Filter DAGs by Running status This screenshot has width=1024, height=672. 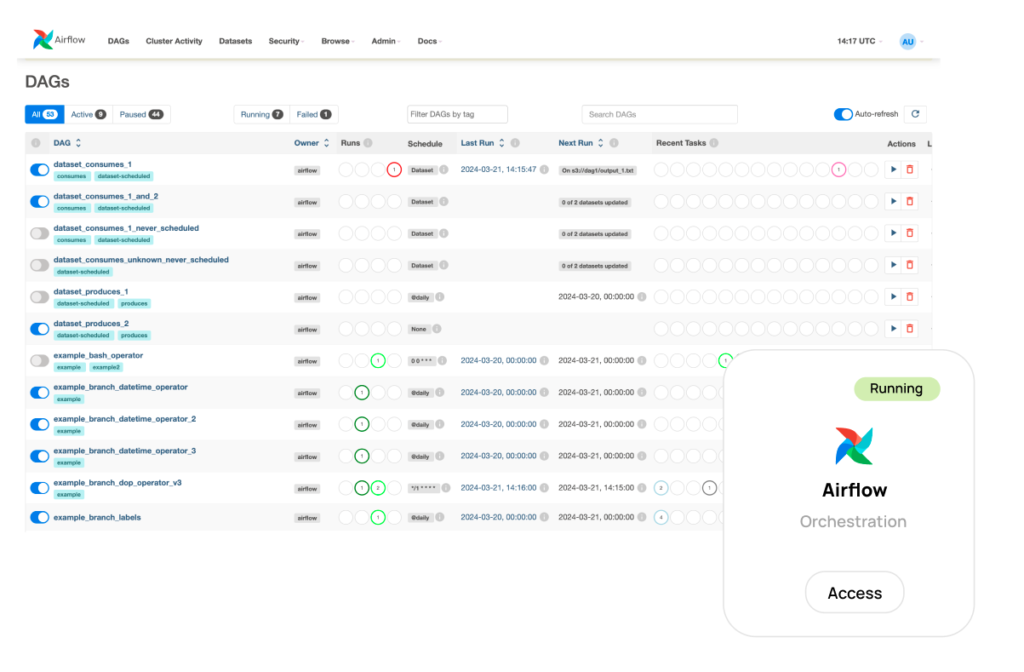pos(261,114)
